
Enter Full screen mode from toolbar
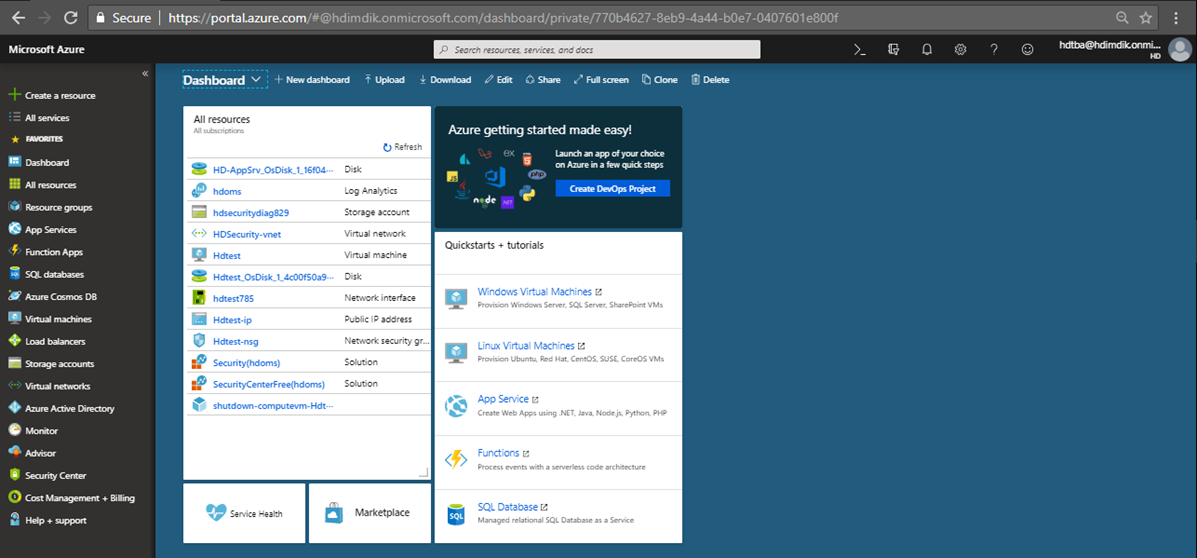tap(602, 79)
